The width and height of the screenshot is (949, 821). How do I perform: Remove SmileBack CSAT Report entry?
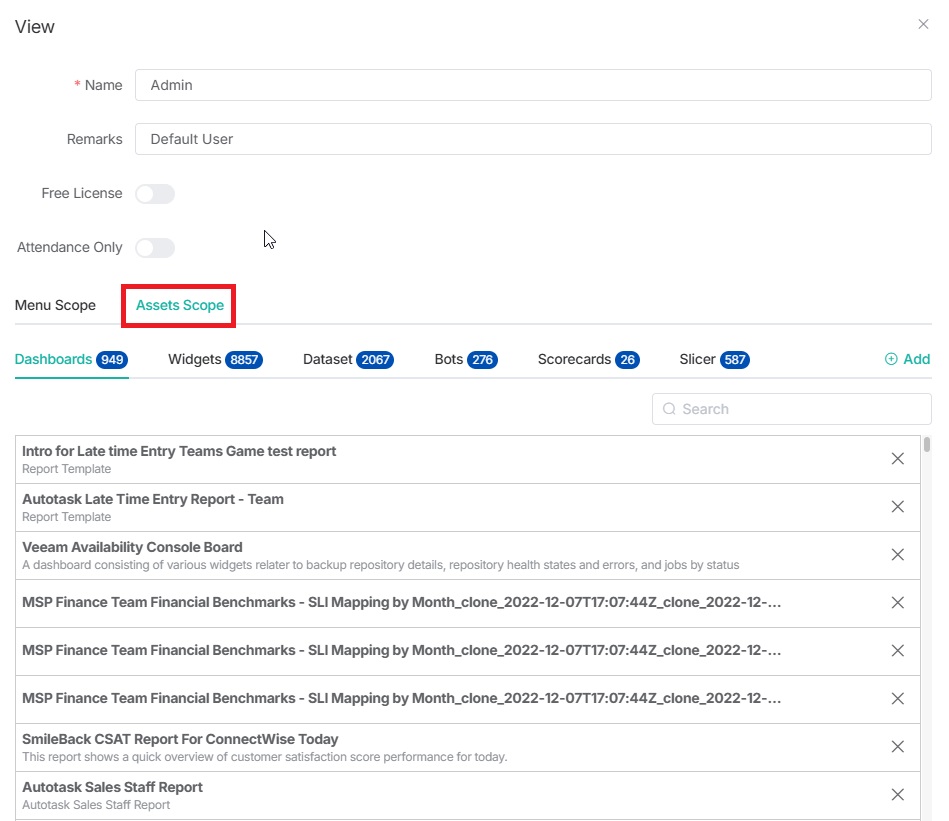pyautogui.click(x=897, y=747)
